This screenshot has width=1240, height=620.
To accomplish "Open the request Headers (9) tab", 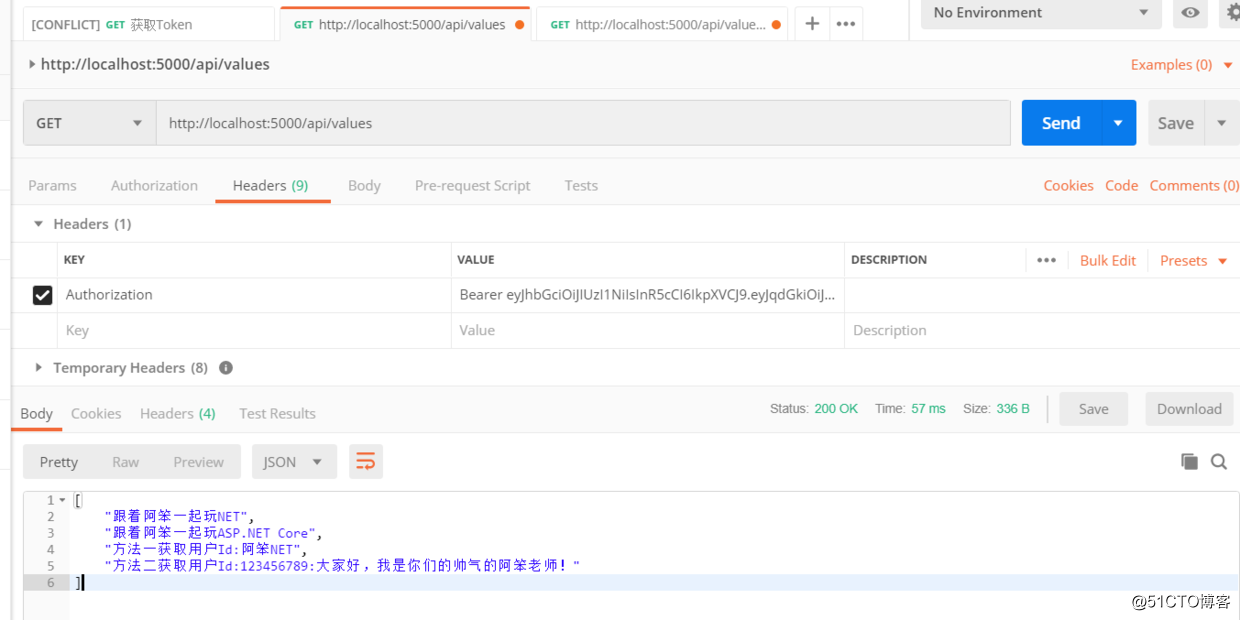I will coord(271,185).
